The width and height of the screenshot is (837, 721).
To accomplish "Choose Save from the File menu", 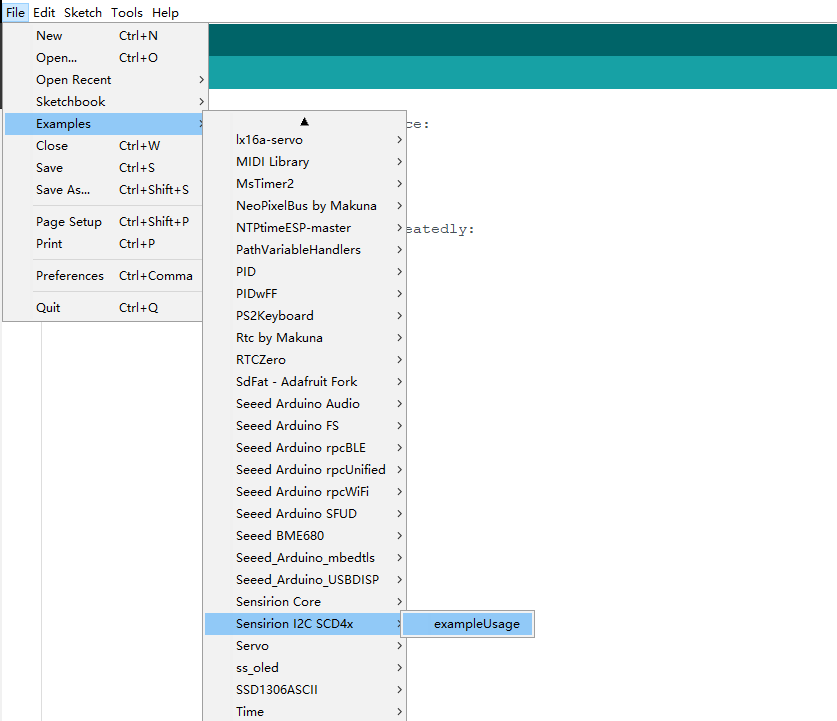I will [x=104, y=168].
